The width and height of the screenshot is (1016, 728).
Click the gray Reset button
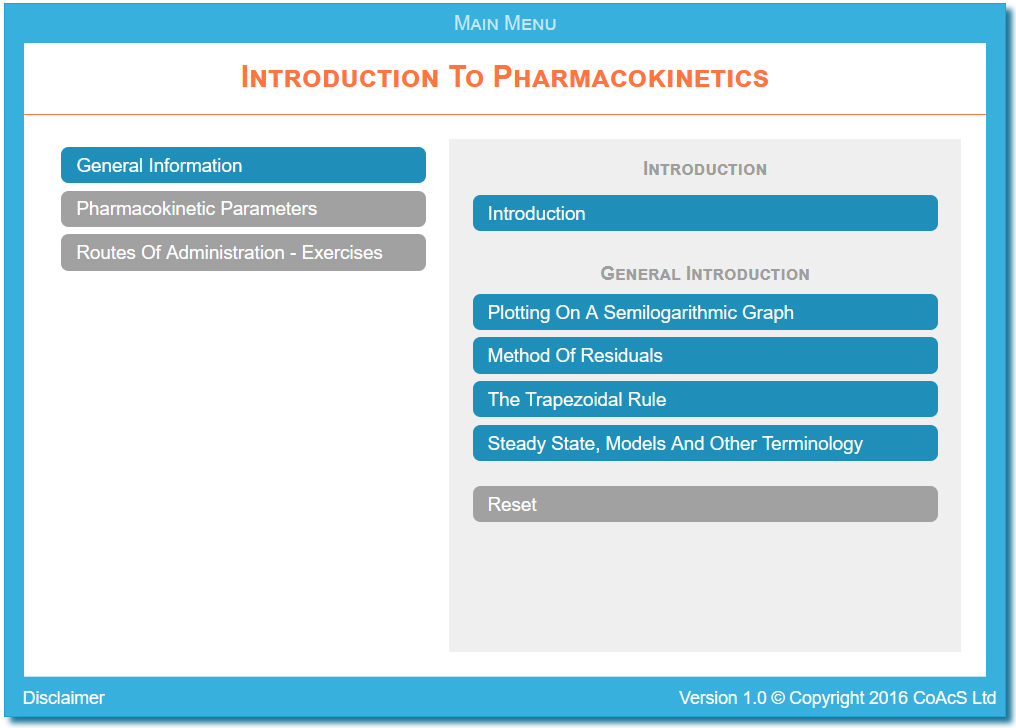pos(705,504)
